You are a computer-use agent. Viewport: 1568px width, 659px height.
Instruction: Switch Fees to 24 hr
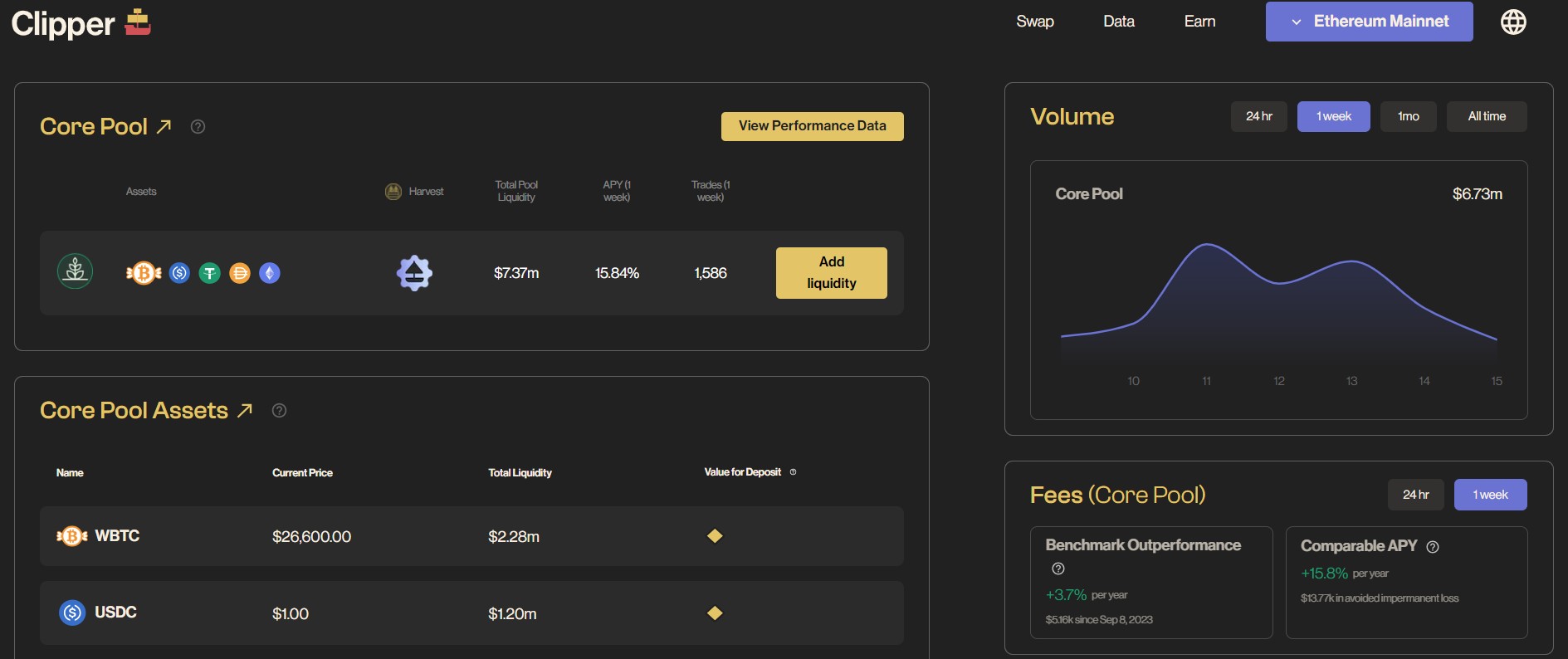tap(1415, 495)
